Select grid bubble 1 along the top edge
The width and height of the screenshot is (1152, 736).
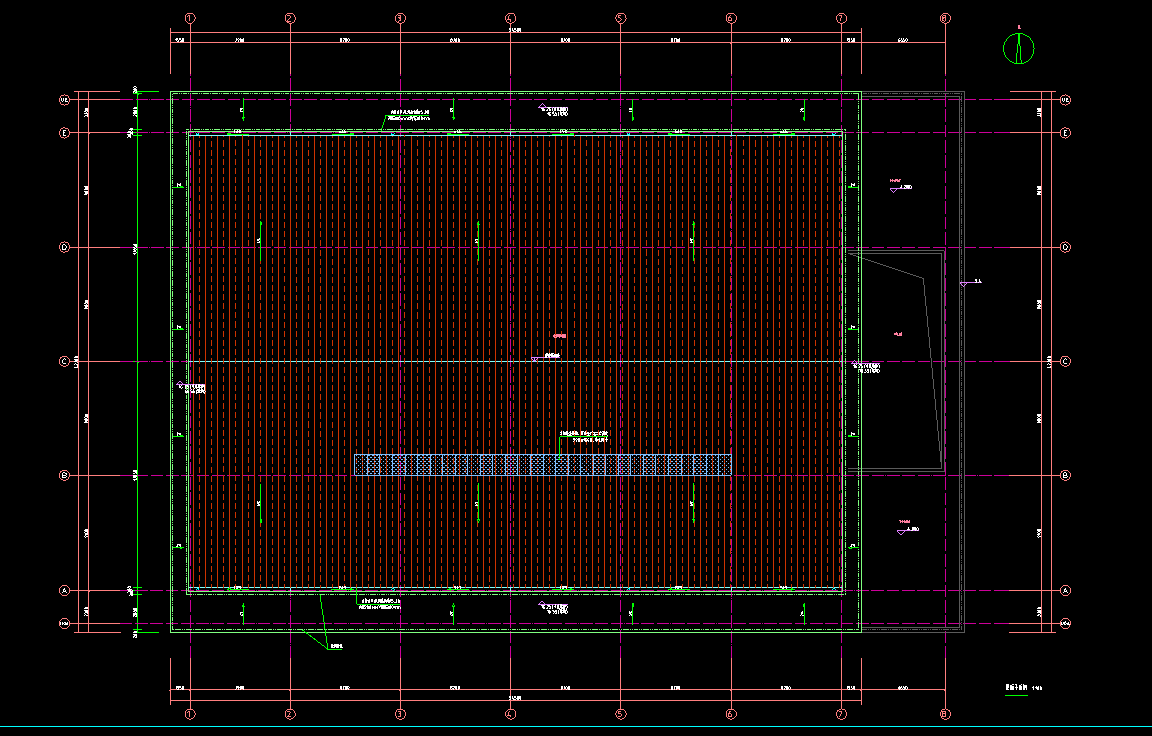click(190, 18)
